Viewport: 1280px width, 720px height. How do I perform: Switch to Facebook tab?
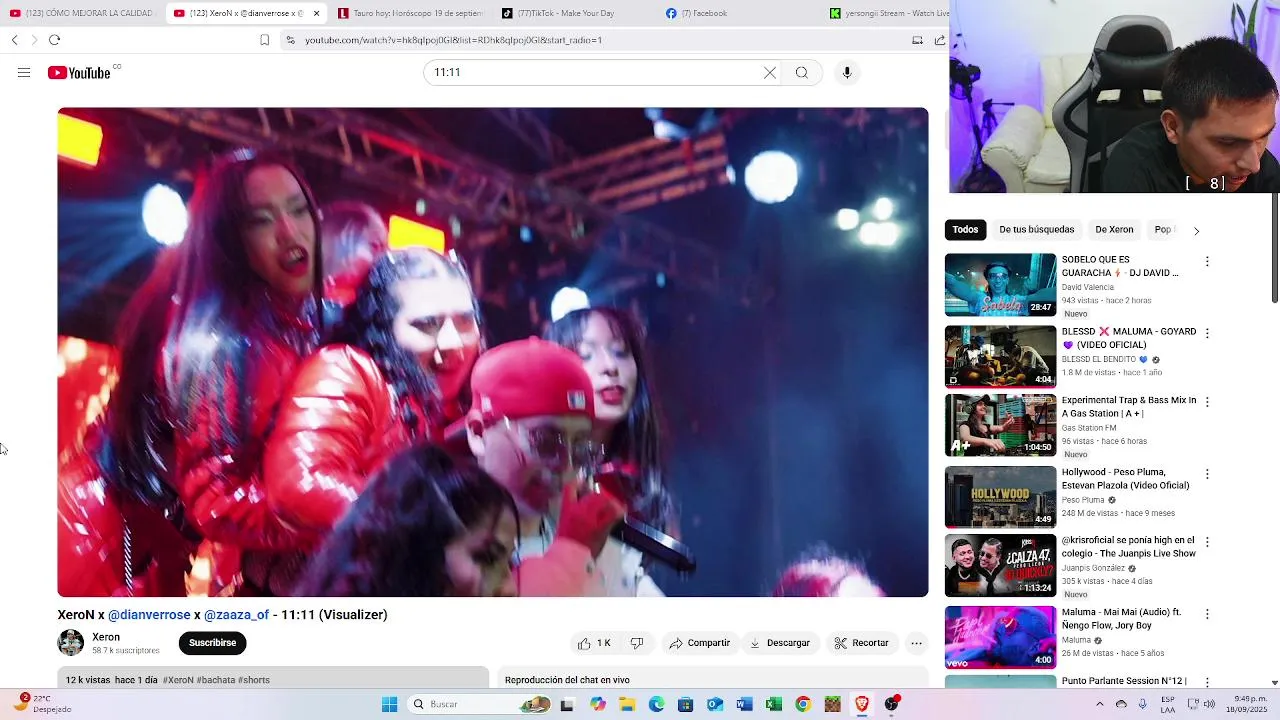click(x=738, y=13)
